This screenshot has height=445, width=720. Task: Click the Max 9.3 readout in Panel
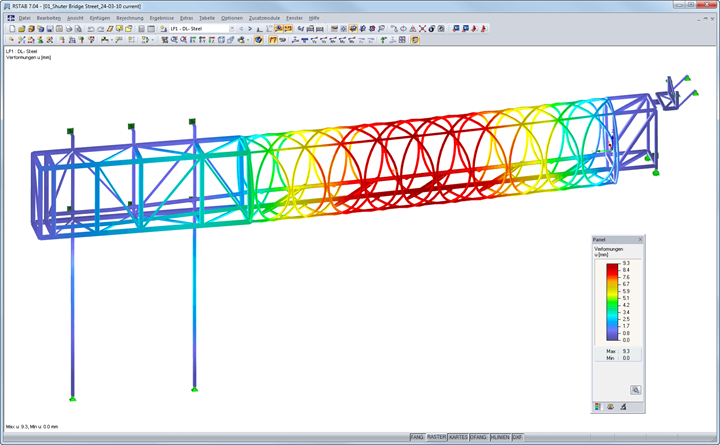click(x=618, y=351)
